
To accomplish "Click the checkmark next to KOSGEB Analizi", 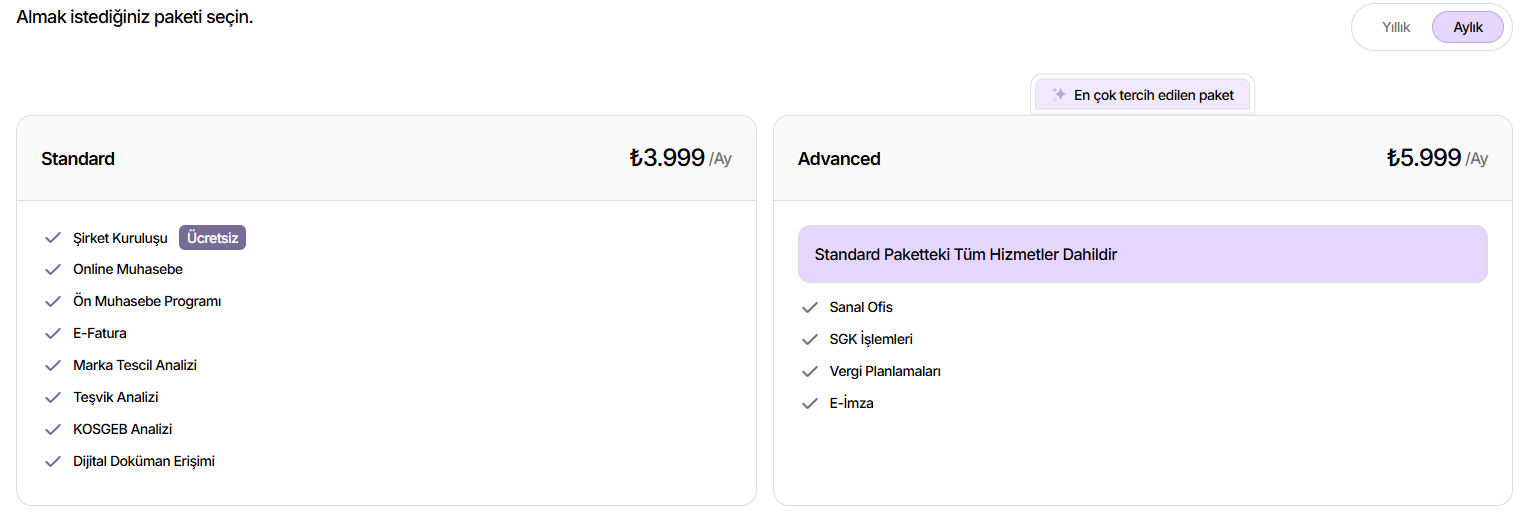I will tap(53, 430).
